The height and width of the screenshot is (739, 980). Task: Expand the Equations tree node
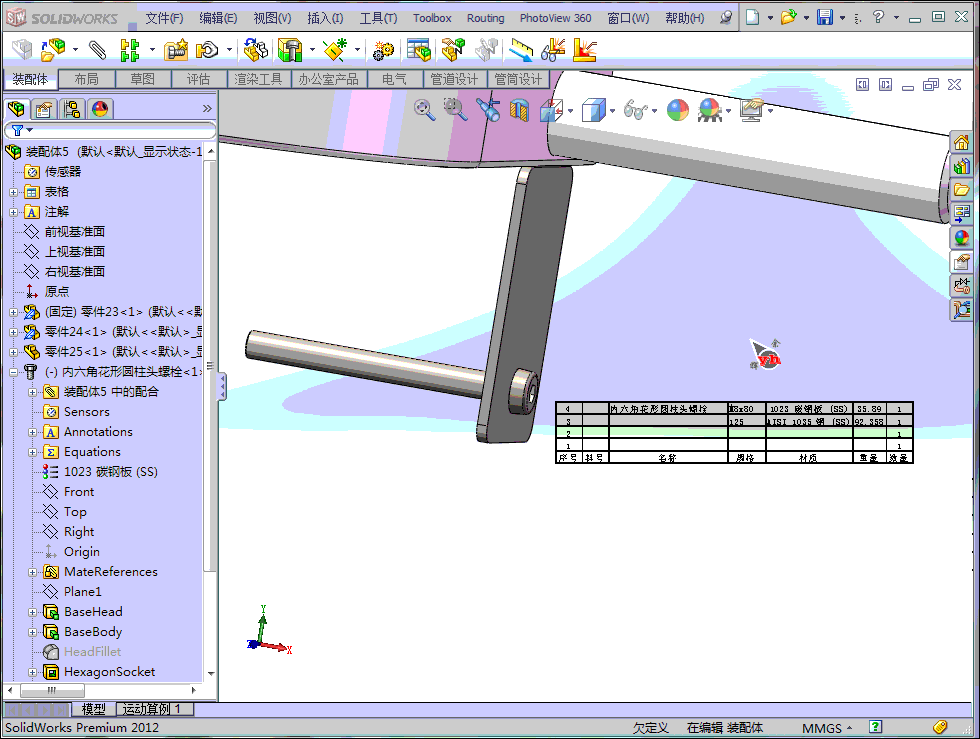pos(32,452)
